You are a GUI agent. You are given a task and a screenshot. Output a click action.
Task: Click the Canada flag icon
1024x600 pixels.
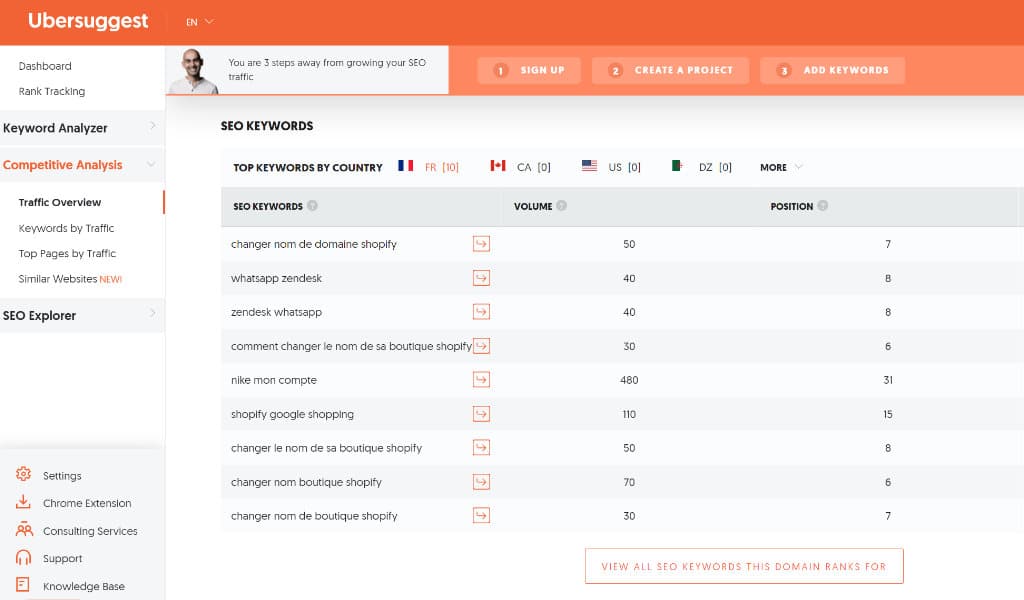coord(498,166)
